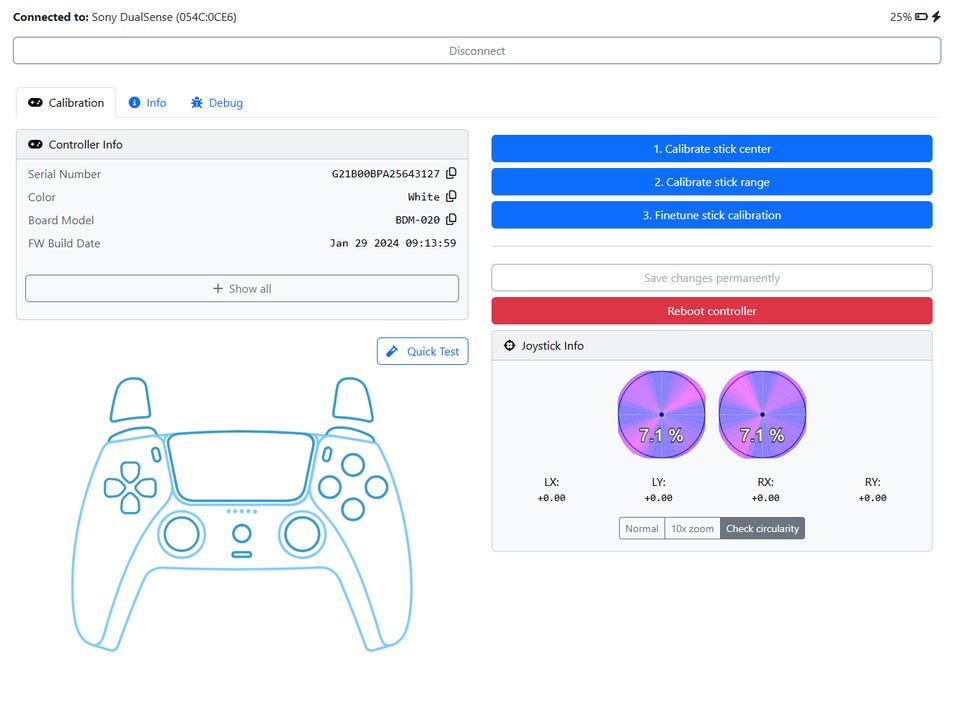Copy the White color value icon
Screen dimensions: 960x721
(x=451, y=196)
